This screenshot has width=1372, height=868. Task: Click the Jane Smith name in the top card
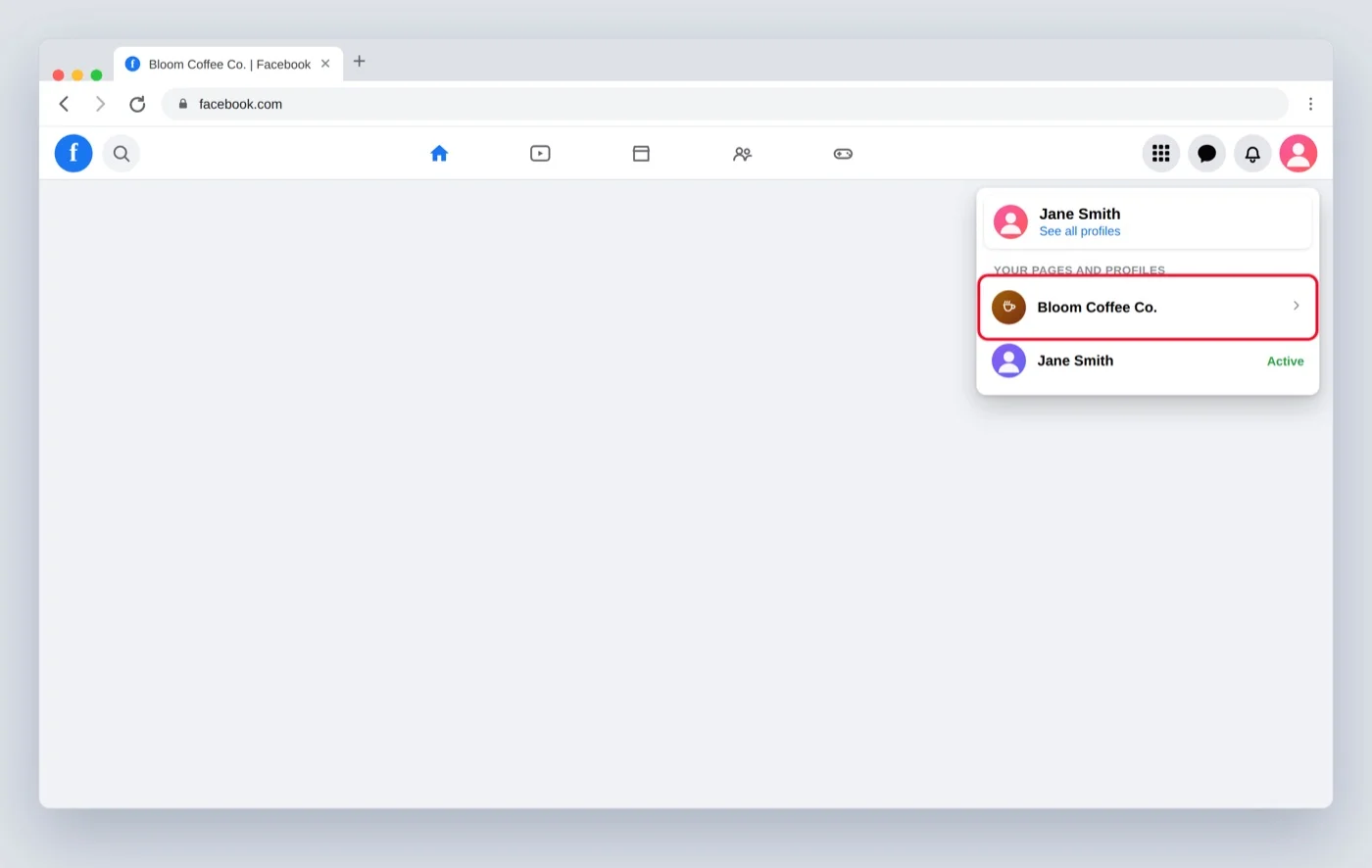[x=1079, y=214]
